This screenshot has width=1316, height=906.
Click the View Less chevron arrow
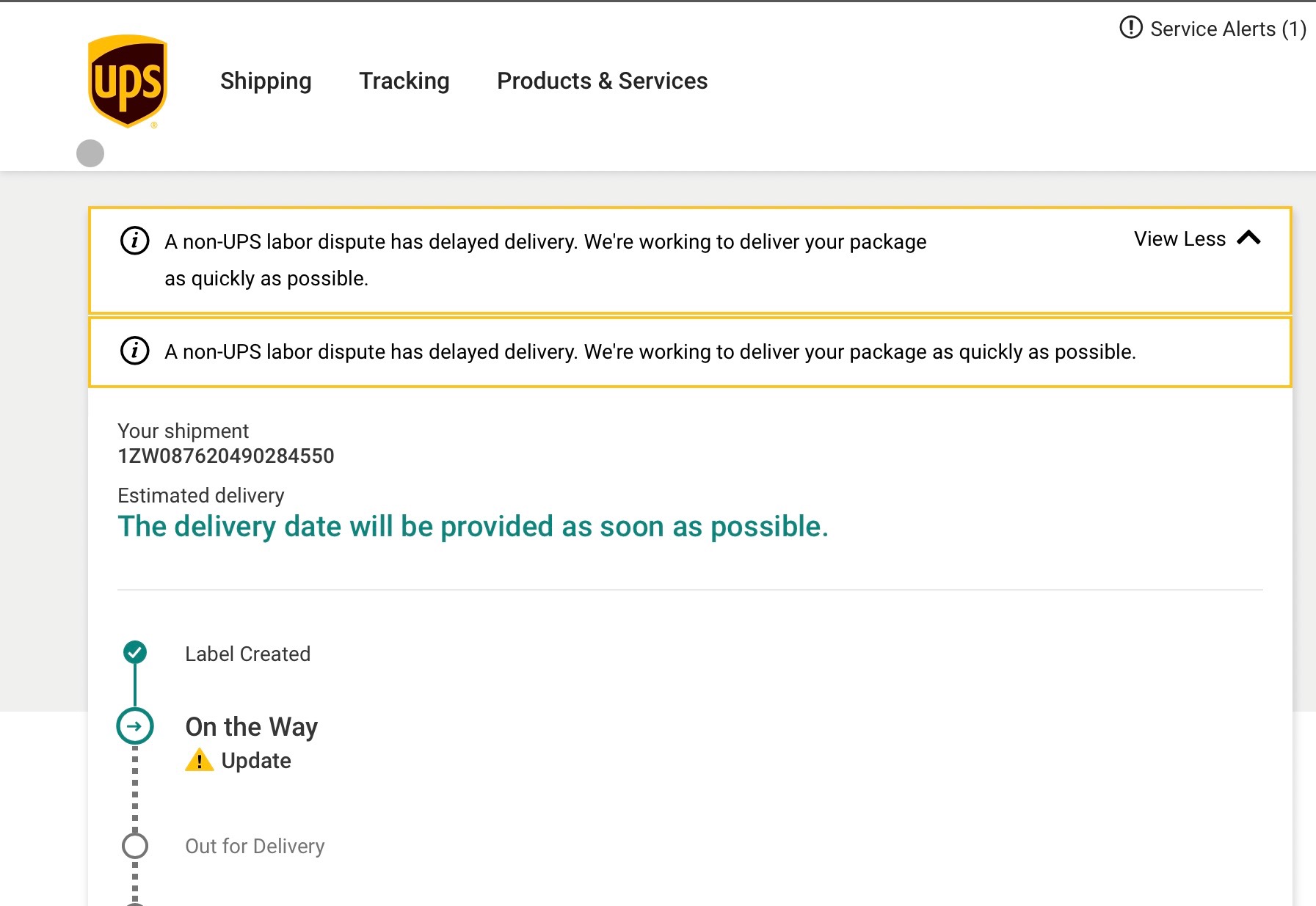coord(1248,238)
